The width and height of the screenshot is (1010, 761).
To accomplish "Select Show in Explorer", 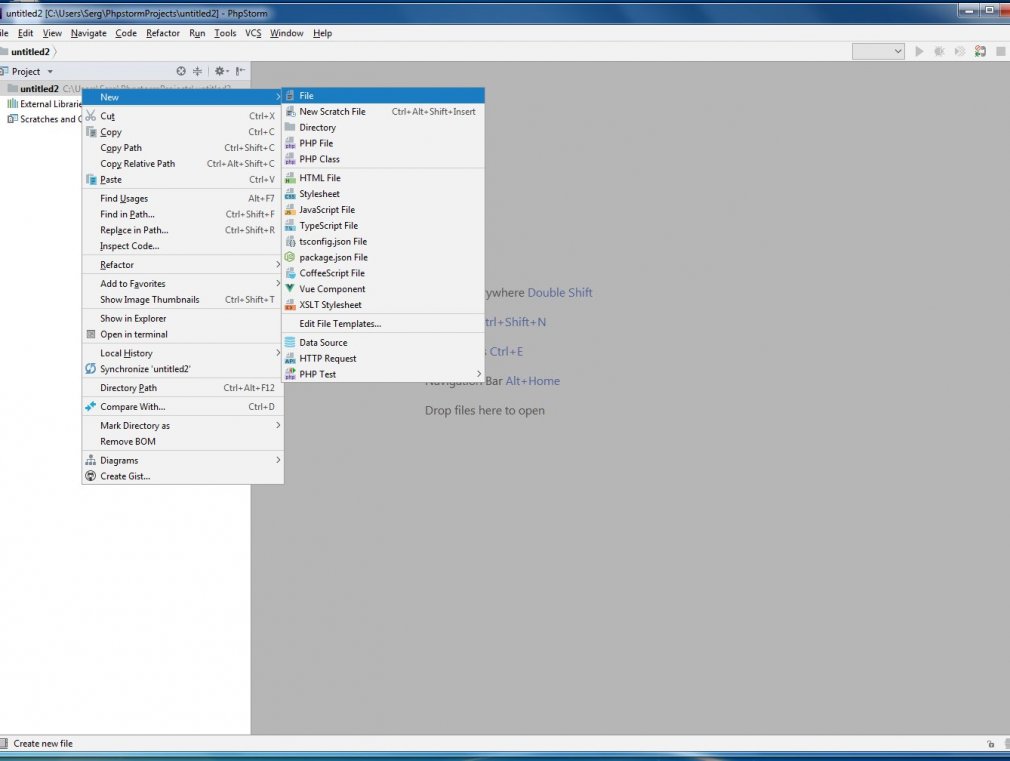I will (183, 318).
